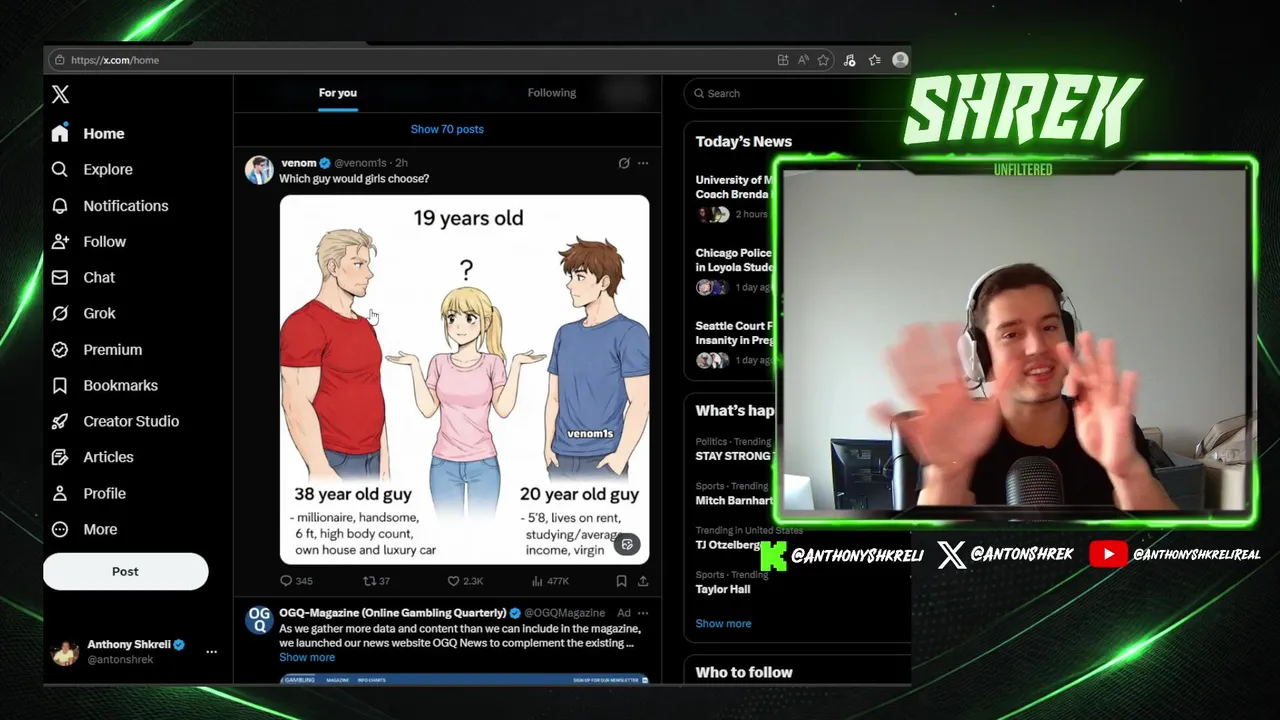This screenshot has width=1280, height=720.
Task: Click the X logo in sidebar
Action: click(x=60, y=94)
